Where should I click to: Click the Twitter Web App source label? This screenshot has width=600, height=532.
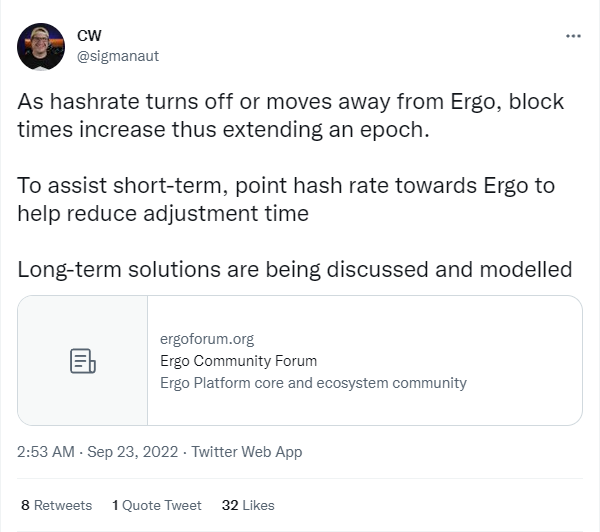coord(247,452)
